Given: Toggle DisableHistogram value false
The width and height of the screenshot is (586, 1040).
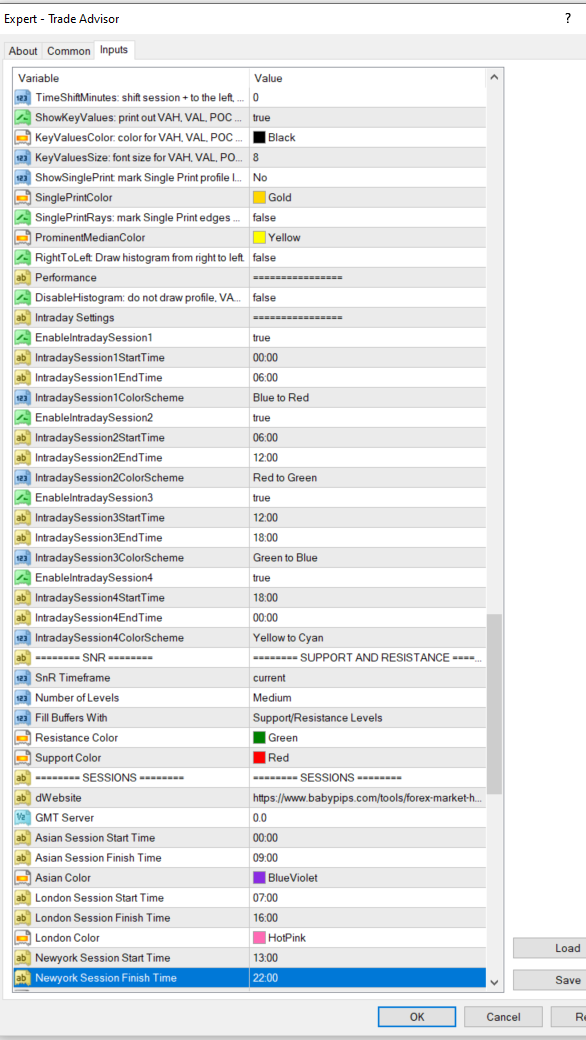Looking at the screenshot, I should [367, 297].
